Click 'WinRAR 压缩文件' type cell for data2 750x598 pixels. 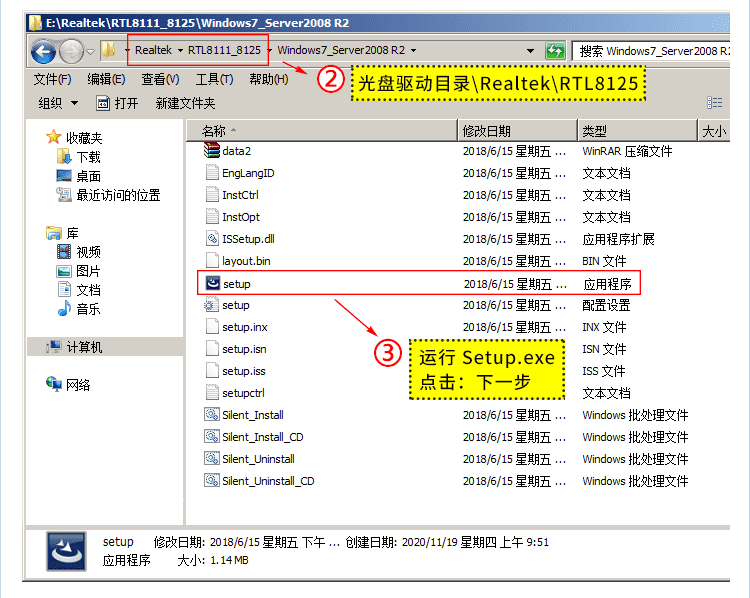(x=627, y=151)
